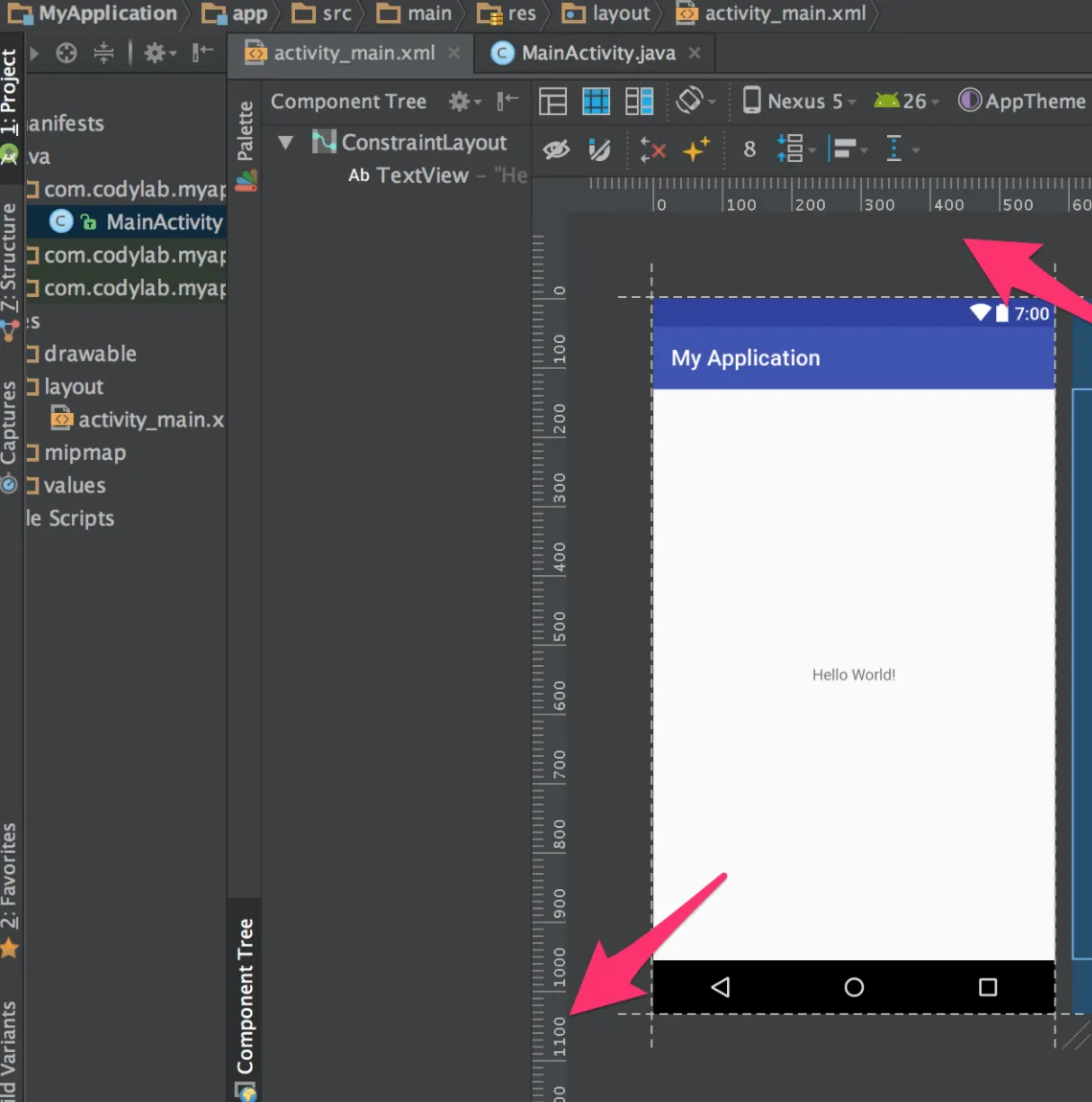This screenshot has width=1092, height=1102.
Task: Click Collapse All icon in Project panel
Action: [x=103, y=53]
